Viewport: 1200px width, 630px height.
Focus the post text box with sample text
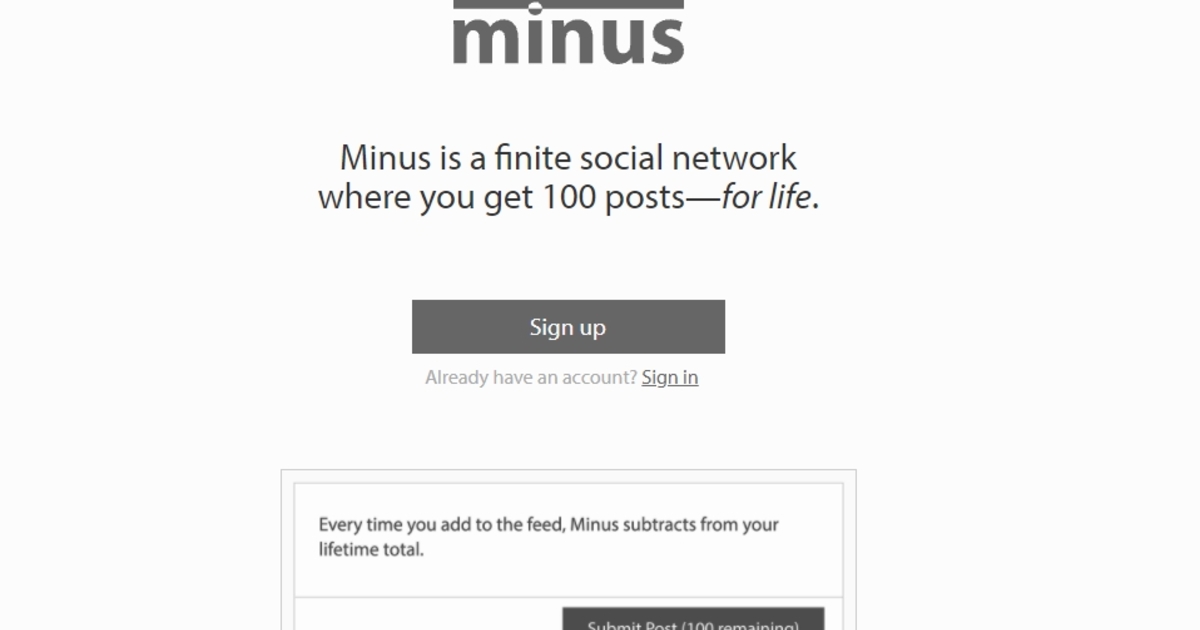[x=568, y=538]
